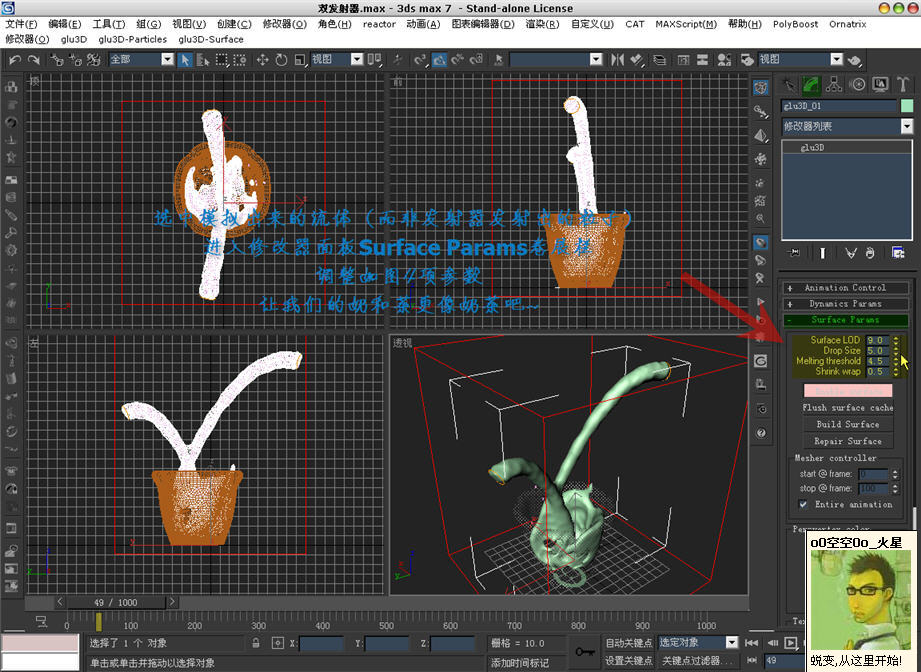The width and height of the screenshot is (921, 672).
Task: Click the glu3D_01 object name field
Action: [839, 106]
